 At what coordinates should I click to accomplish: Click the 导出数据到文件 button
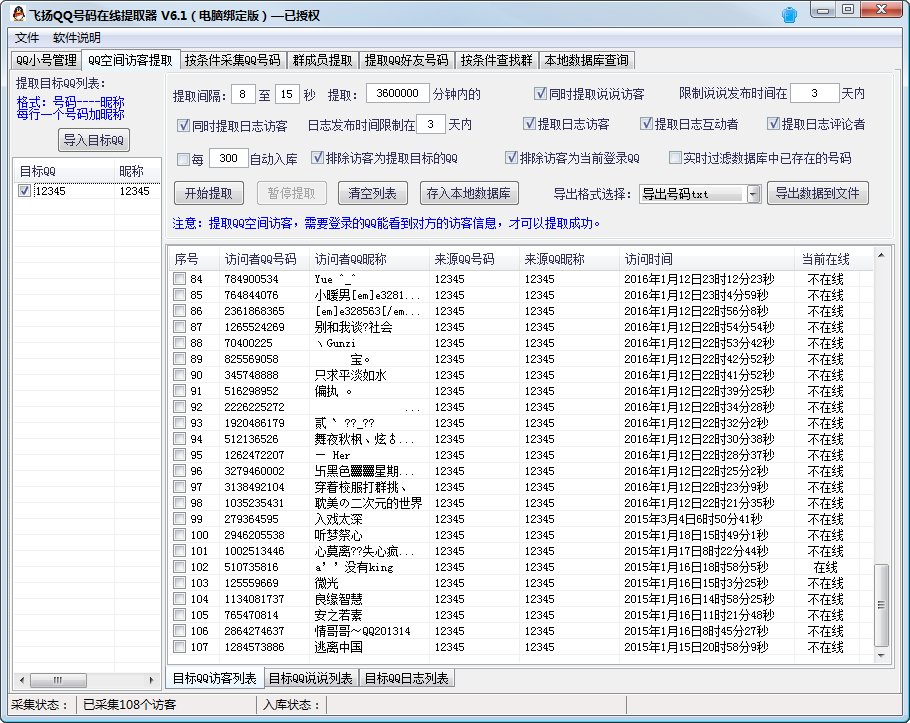817,193
